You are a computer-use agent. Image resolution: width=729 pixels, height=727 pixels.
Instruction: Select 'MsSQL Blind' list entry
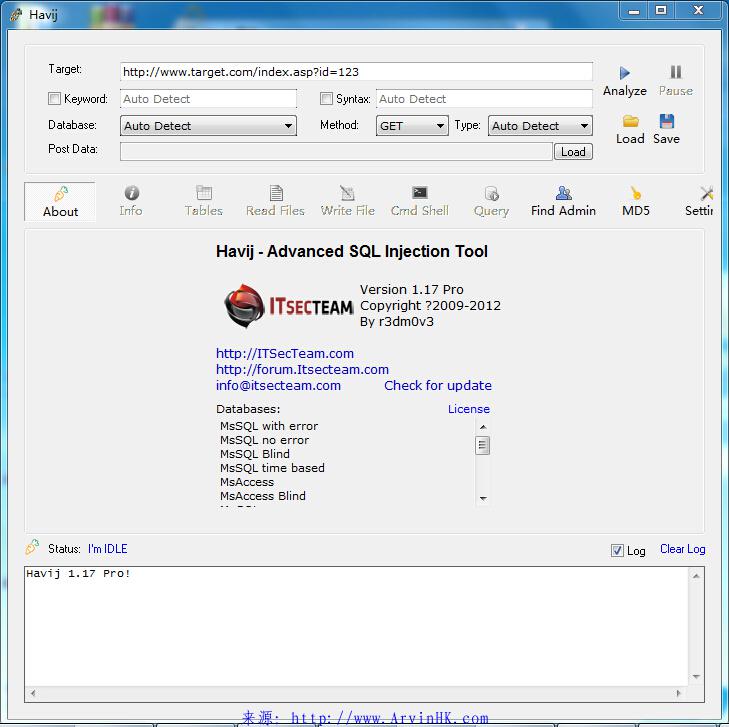click(255, 454)
